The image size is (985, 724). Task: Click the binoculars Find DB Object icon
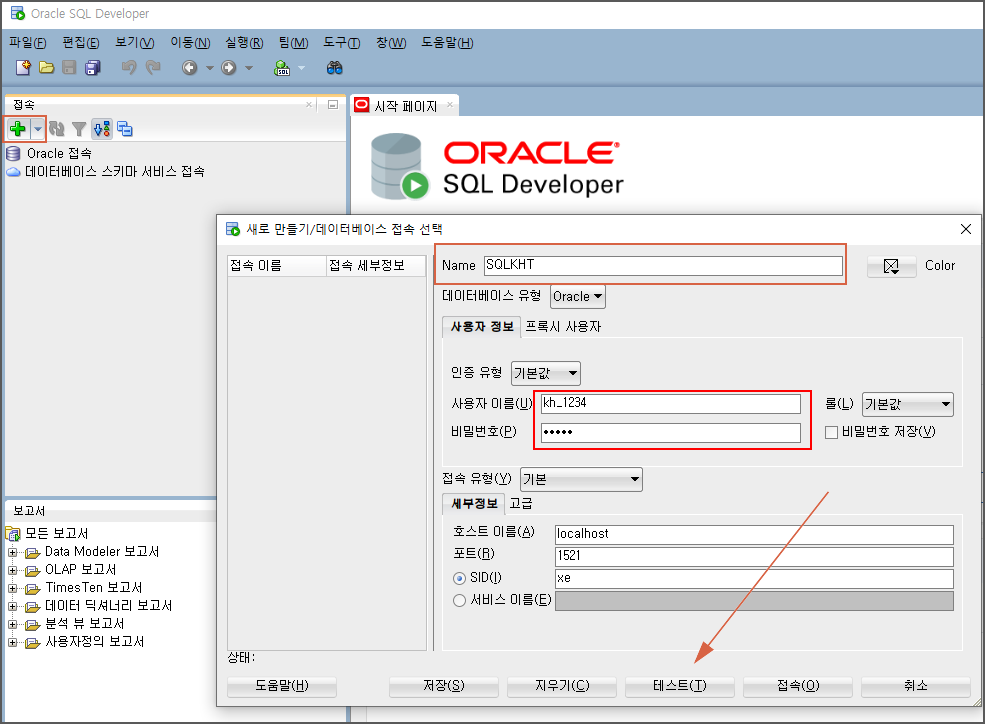[x=334, y=67]
